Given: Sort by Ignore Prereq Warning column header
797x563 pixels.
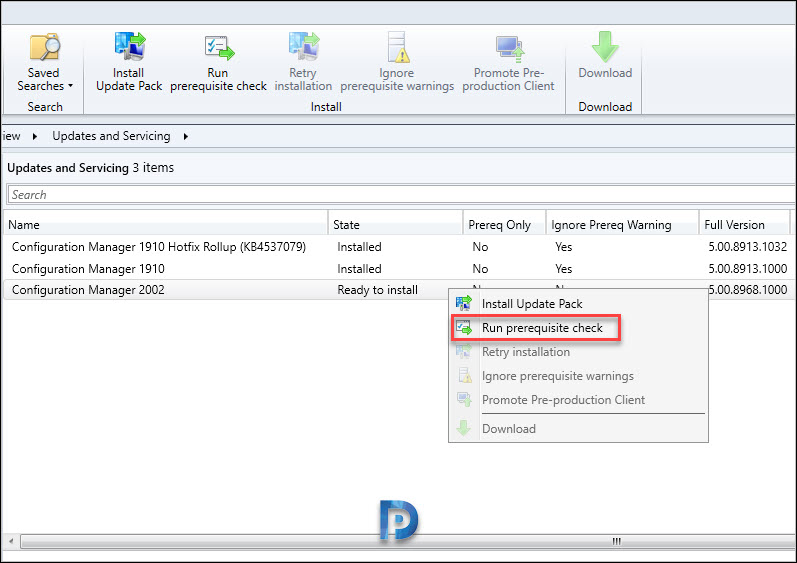Looking at the screenshot, I should (622, 224).
